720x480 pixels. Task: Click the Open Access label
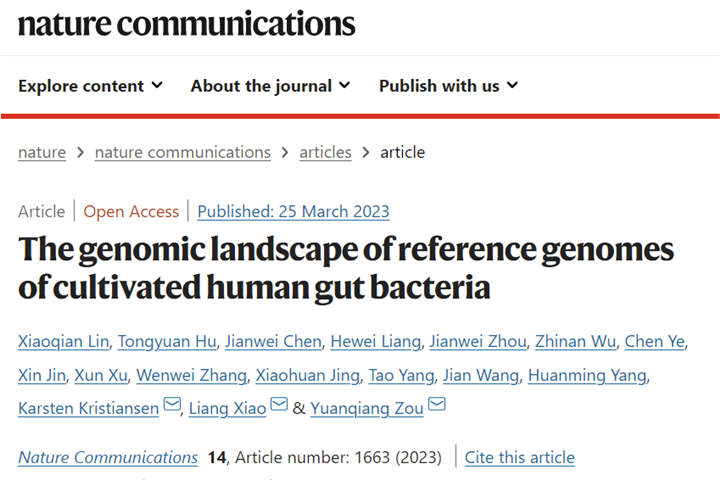(x=131, y=211)
